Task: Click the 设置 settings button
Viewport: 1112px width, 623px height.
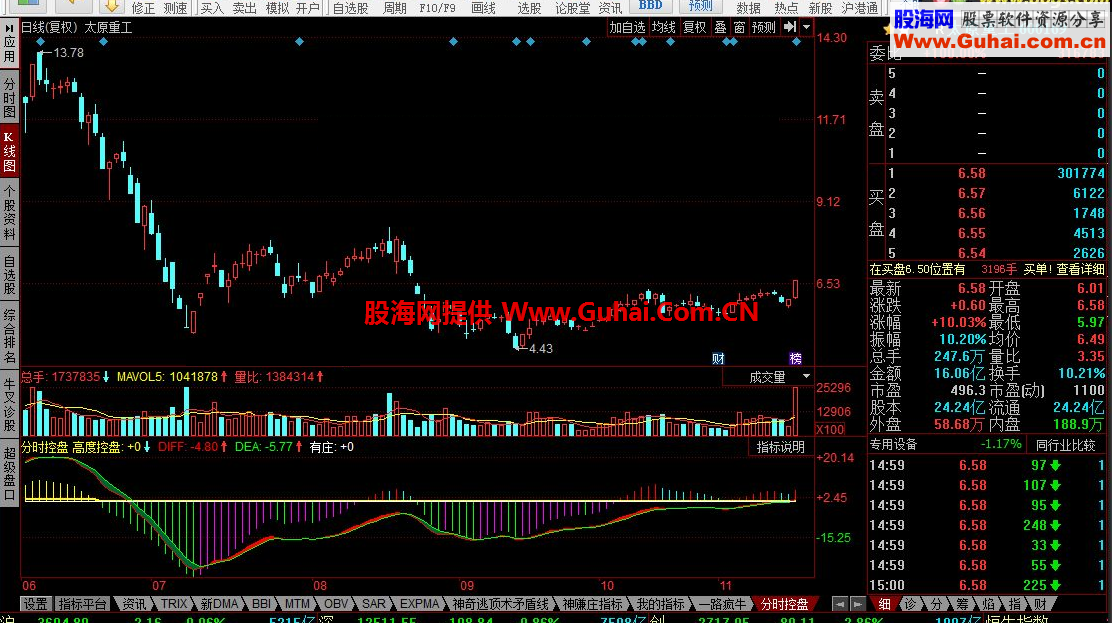Action: point(35,604)
